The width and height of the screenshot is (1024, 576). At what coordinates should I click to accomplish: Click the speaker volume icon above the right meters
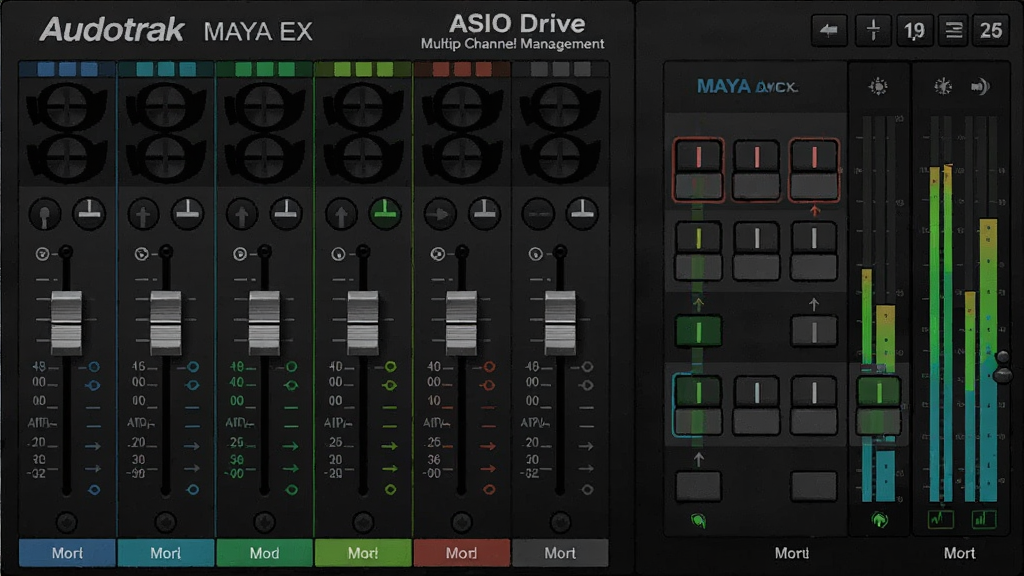[980, 86]
